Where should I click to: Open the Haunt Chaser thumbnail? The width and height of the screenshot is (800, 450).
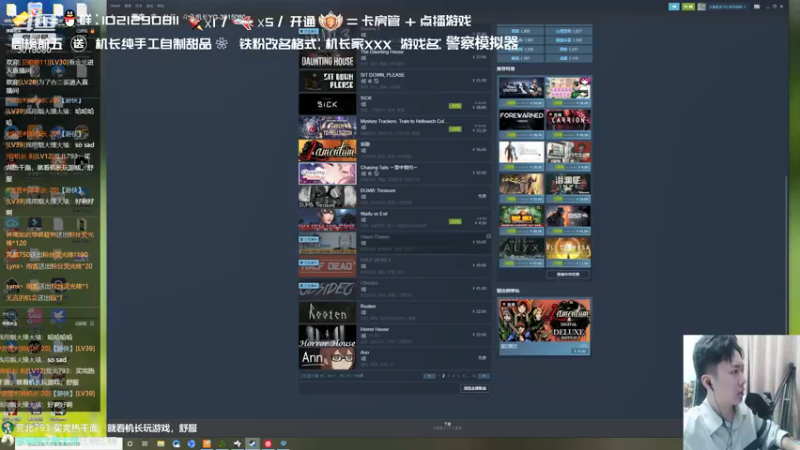328,243
